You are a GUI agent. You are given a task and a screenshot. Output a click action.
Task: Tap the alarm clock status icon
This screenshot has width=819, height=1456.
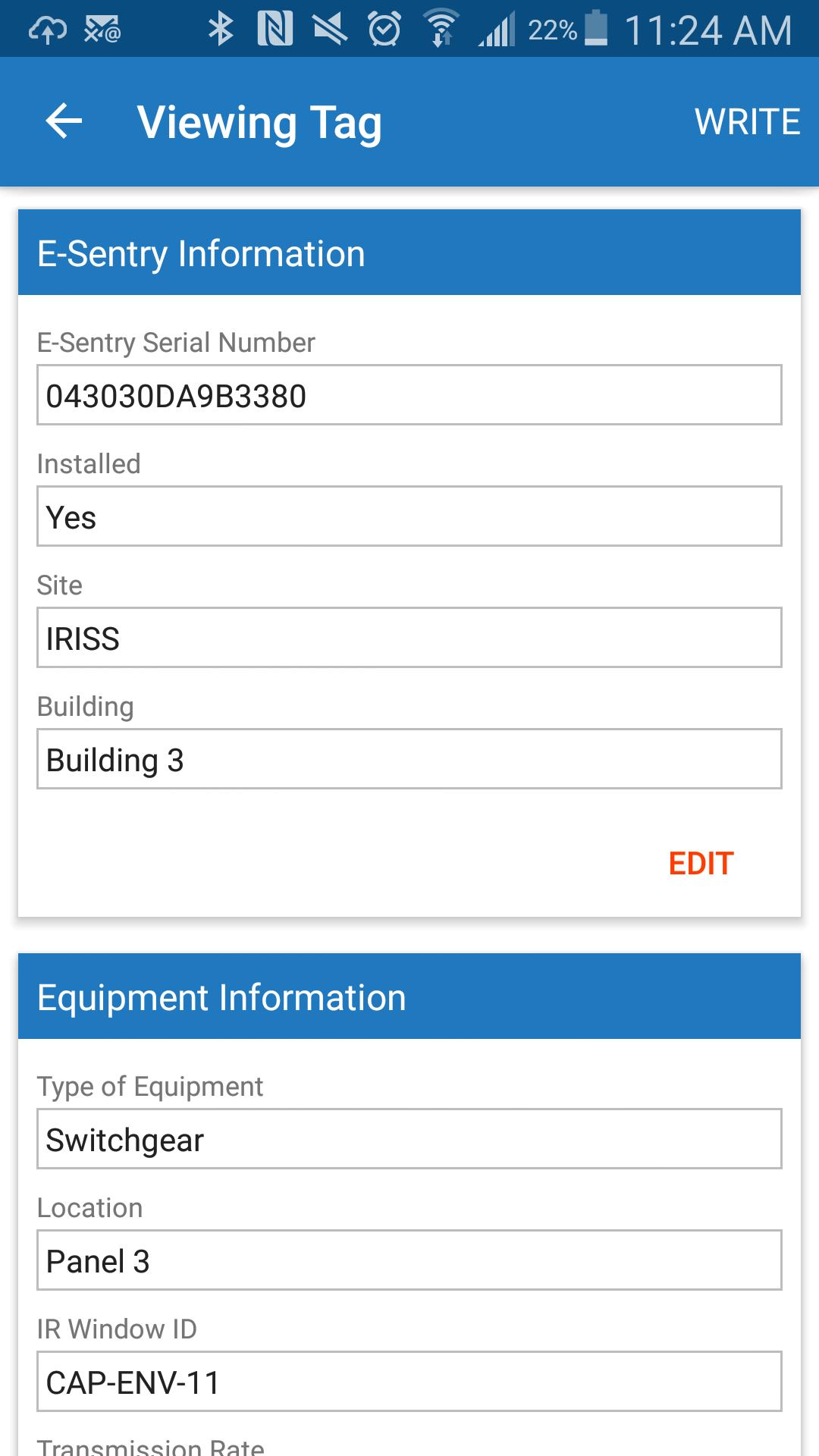coord(385,30)
